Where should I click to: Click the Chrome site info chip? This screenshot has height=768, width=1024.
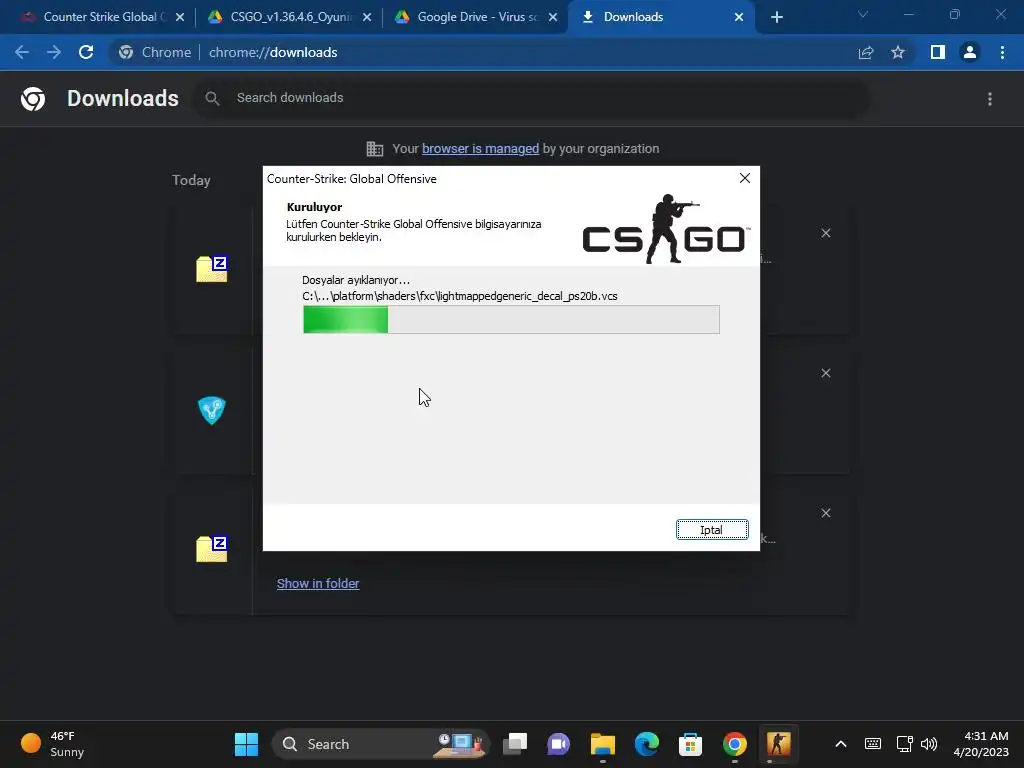pos(155,52)
